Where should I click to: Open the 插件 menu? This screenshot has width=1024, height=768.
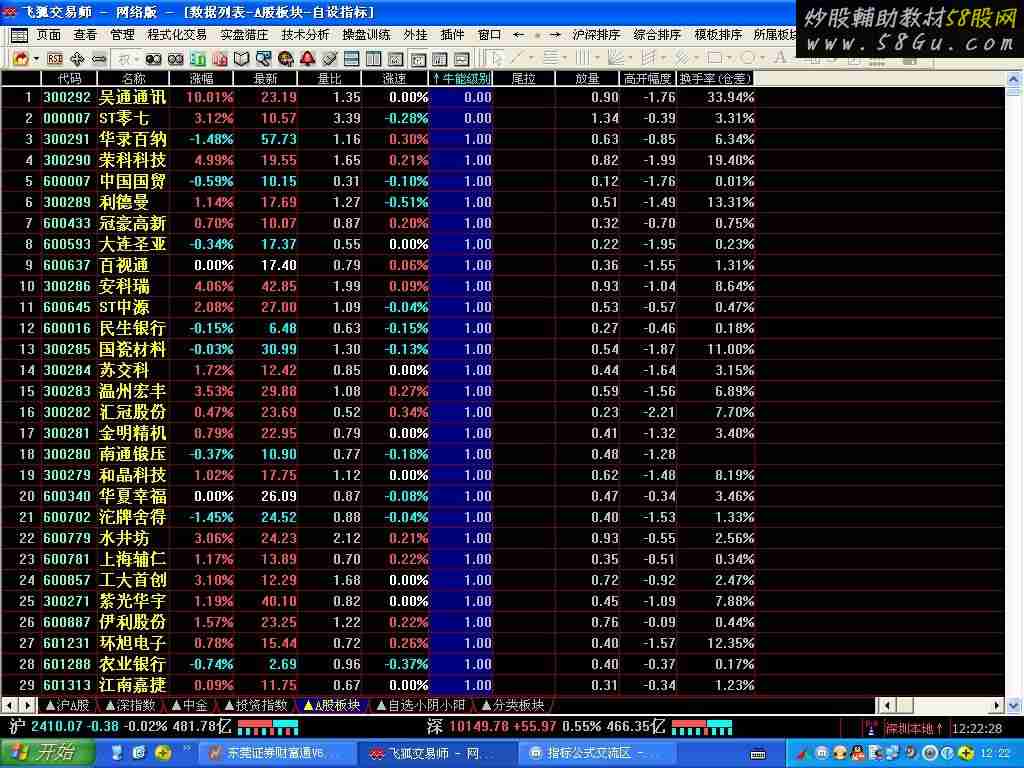pos(453,35)
